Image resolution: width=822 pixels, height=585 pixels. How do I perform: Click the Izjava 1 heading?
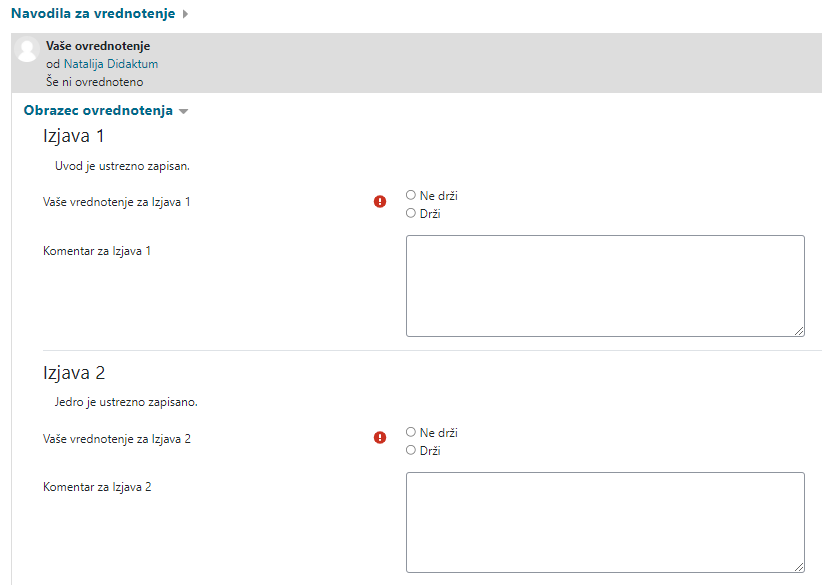[73, 136]
